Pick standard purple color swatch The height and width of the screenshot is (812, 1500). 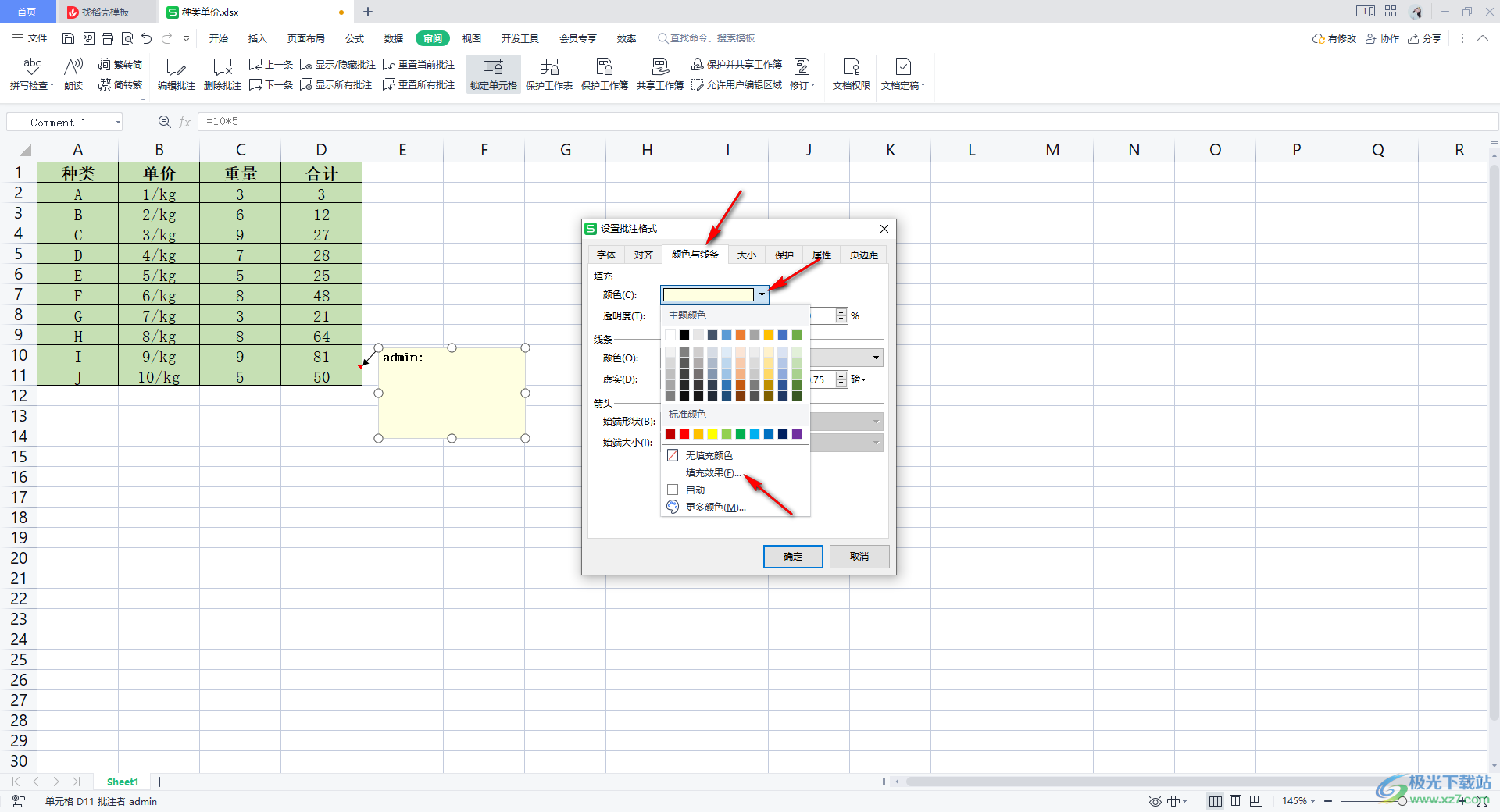pyautogui.click(x=797, y=434)
